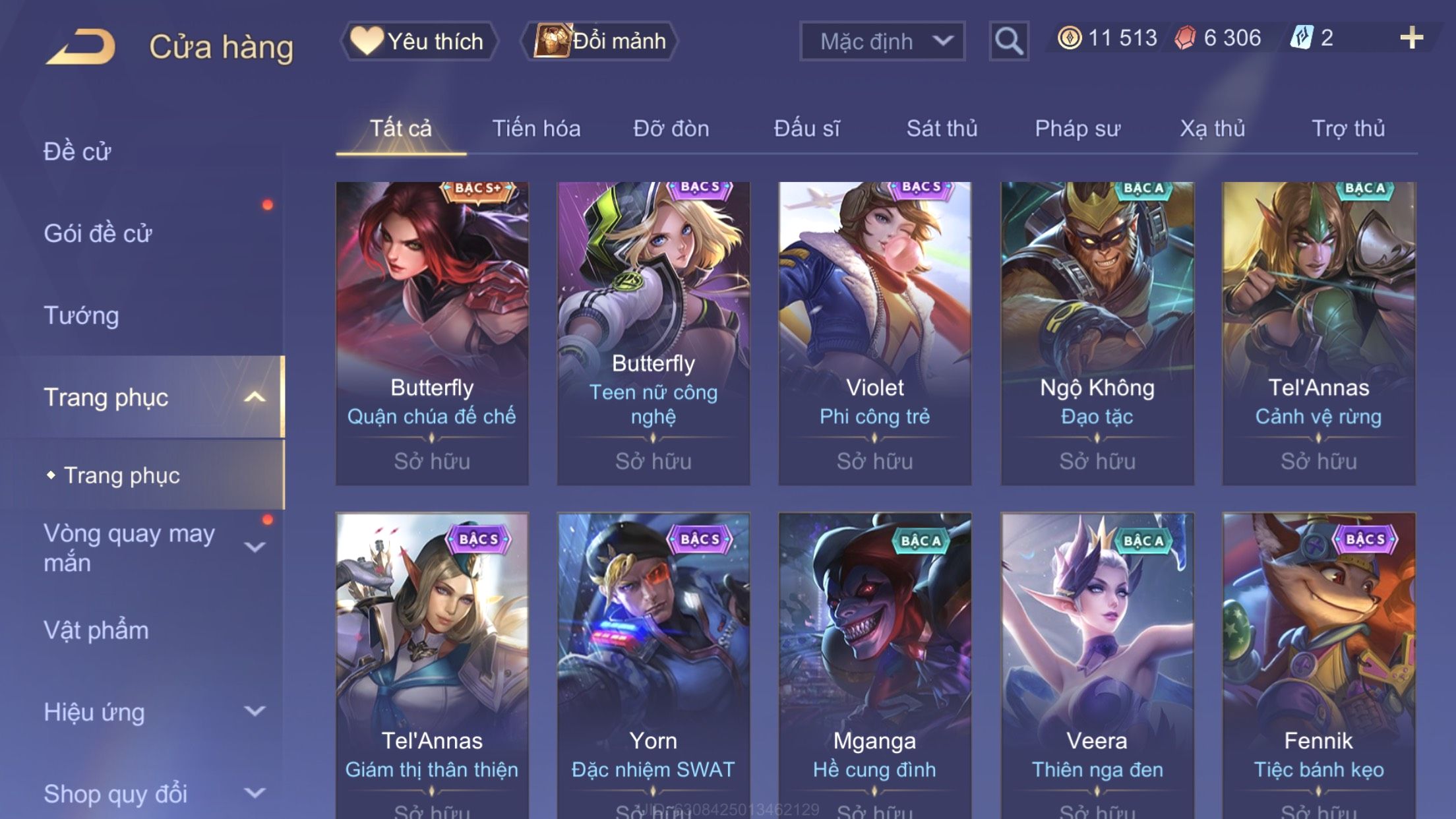1456x819 pixels.
Task: Switch to the Sát thủ tab
Action: click(x=942, y=129)
